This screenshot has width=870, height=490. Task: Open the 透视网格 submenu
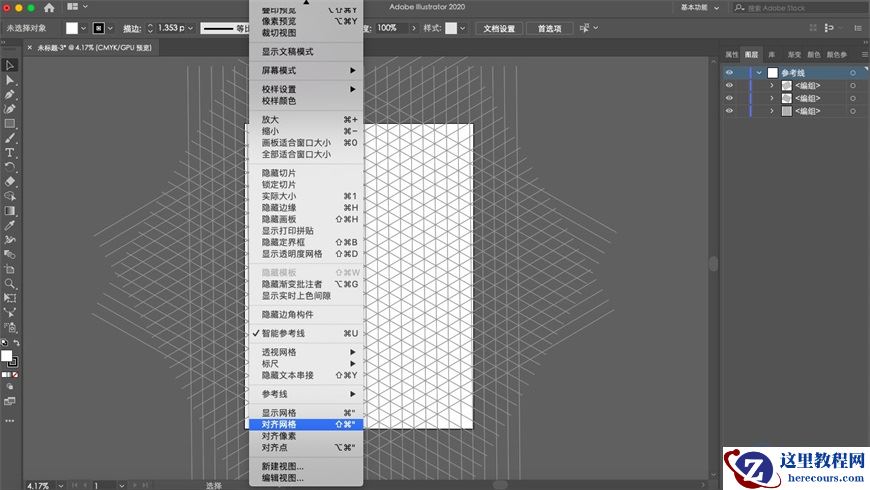pyautogui.click(x=306, y=352)
